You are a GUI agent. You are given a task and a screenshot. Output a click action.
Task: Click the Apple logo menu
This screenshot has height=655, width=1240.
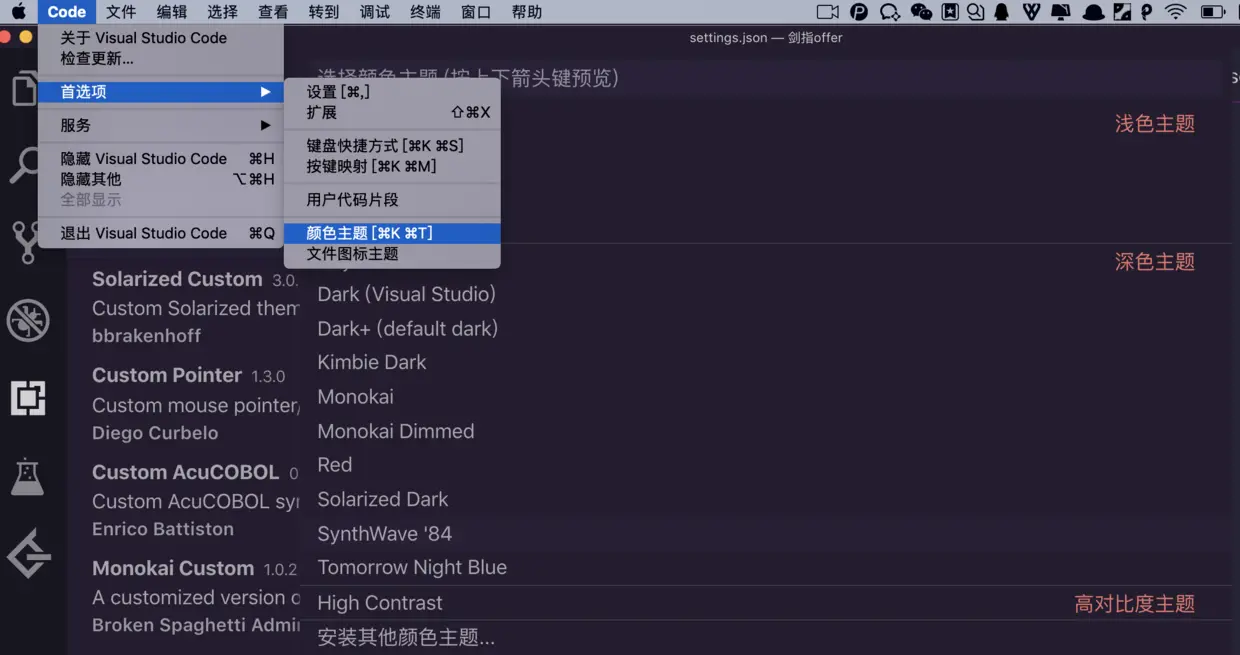[x=18, y=12]
